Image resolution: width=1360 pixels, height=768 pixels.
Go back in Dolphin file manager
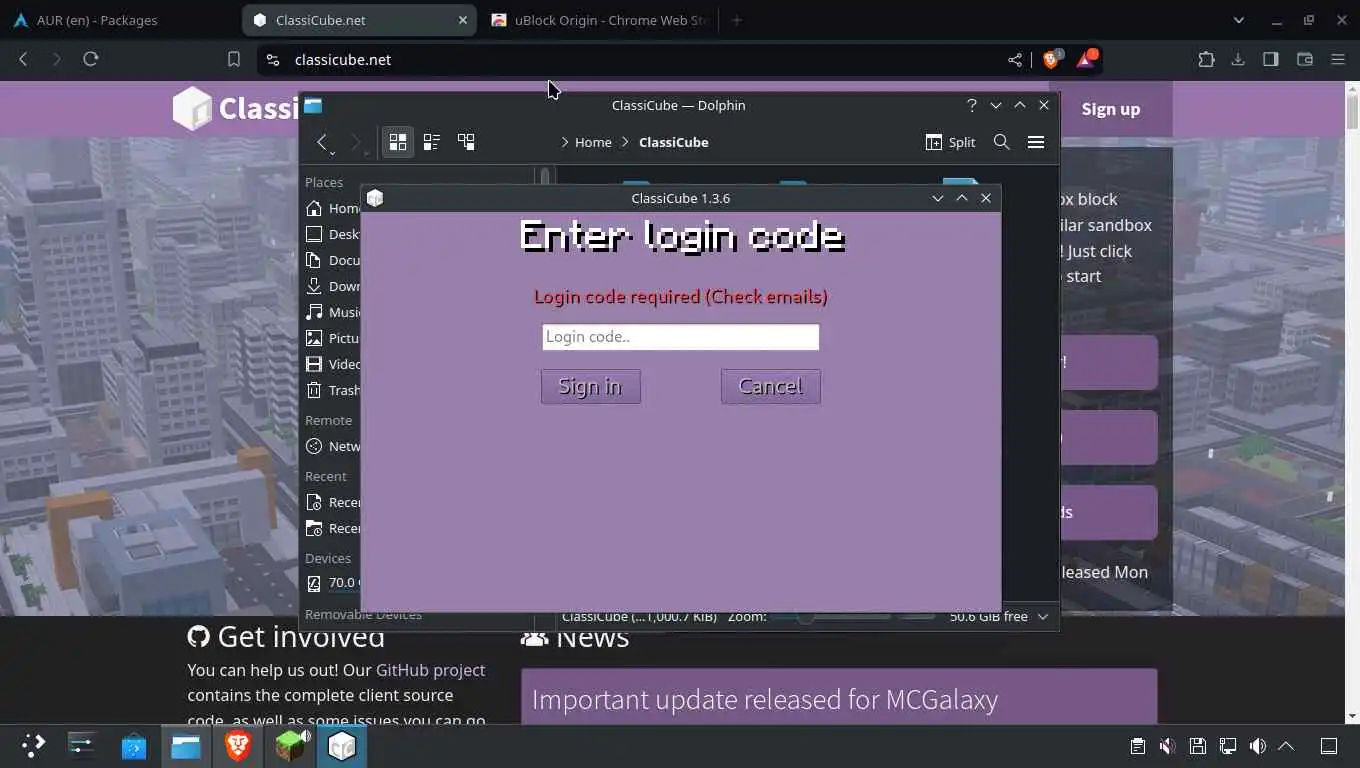tap(322, 142)
